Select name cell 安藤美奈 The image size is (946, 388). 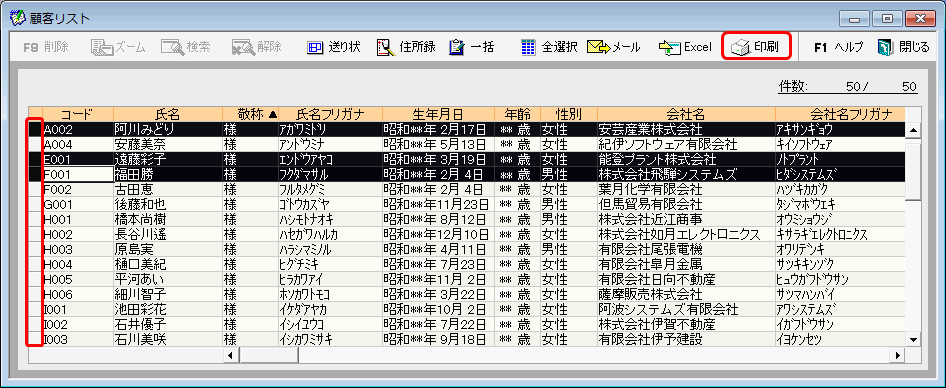(x=168, y=144)
